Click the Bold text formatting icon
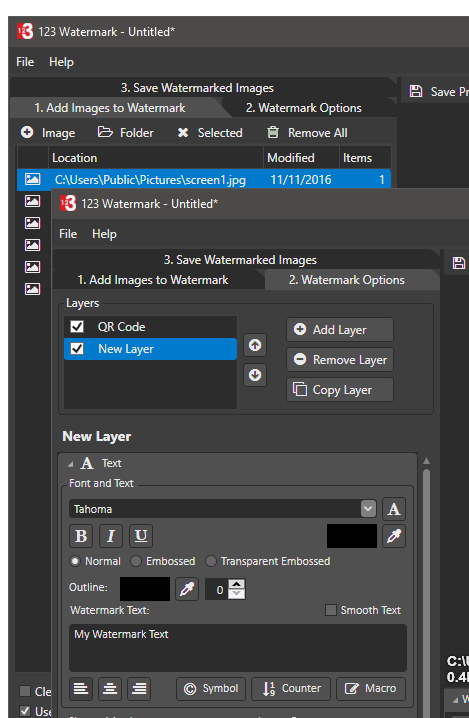The width and height of the screenshot is (469, 718). pos(81,536)
